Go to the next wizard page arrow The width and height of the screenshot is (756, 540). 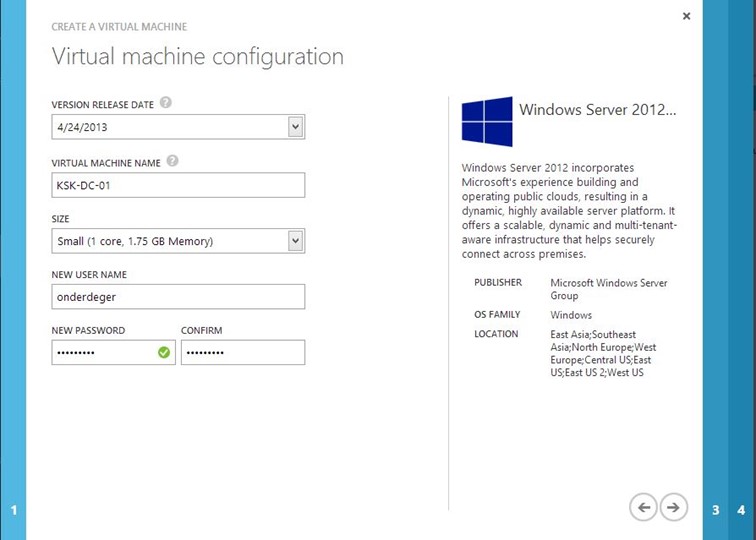point(674,507)
